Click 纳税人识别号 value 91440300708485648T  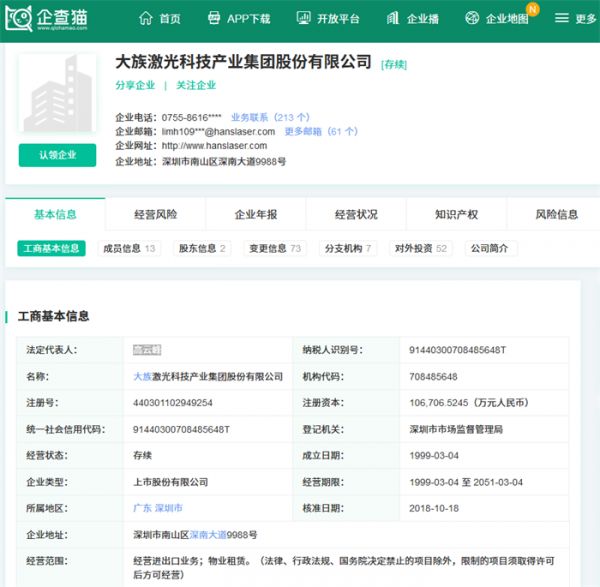point(457,350)
